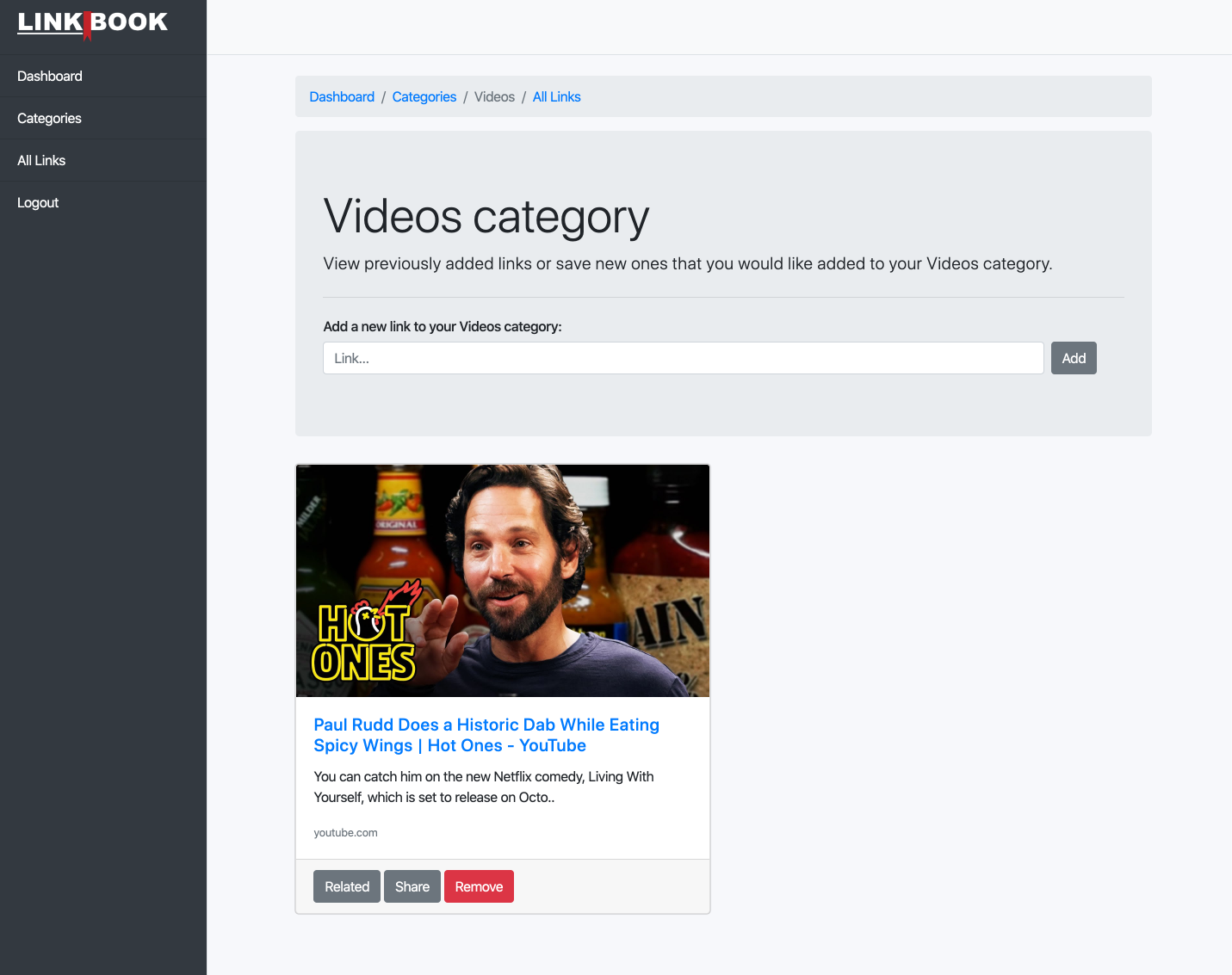Click the Add button
The image size is (1232, 975).
[x=1074, y=358]
